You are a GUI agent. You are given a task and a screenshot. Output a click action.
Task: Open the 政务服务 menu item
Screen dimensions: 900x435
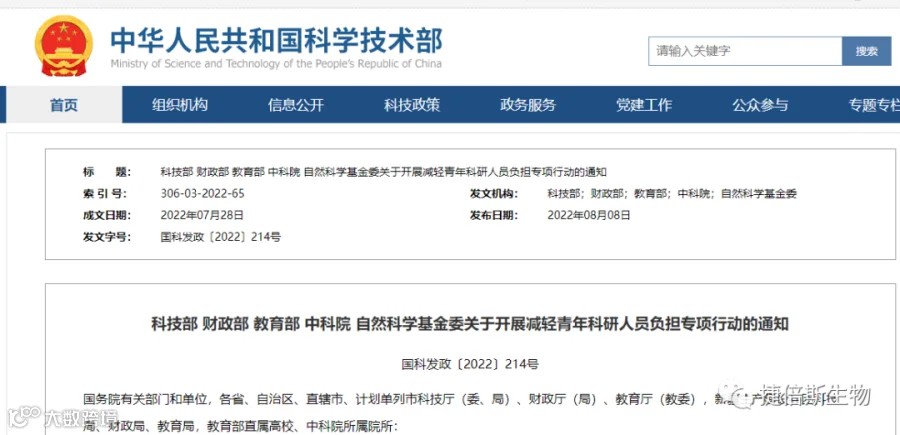(528, 105)
